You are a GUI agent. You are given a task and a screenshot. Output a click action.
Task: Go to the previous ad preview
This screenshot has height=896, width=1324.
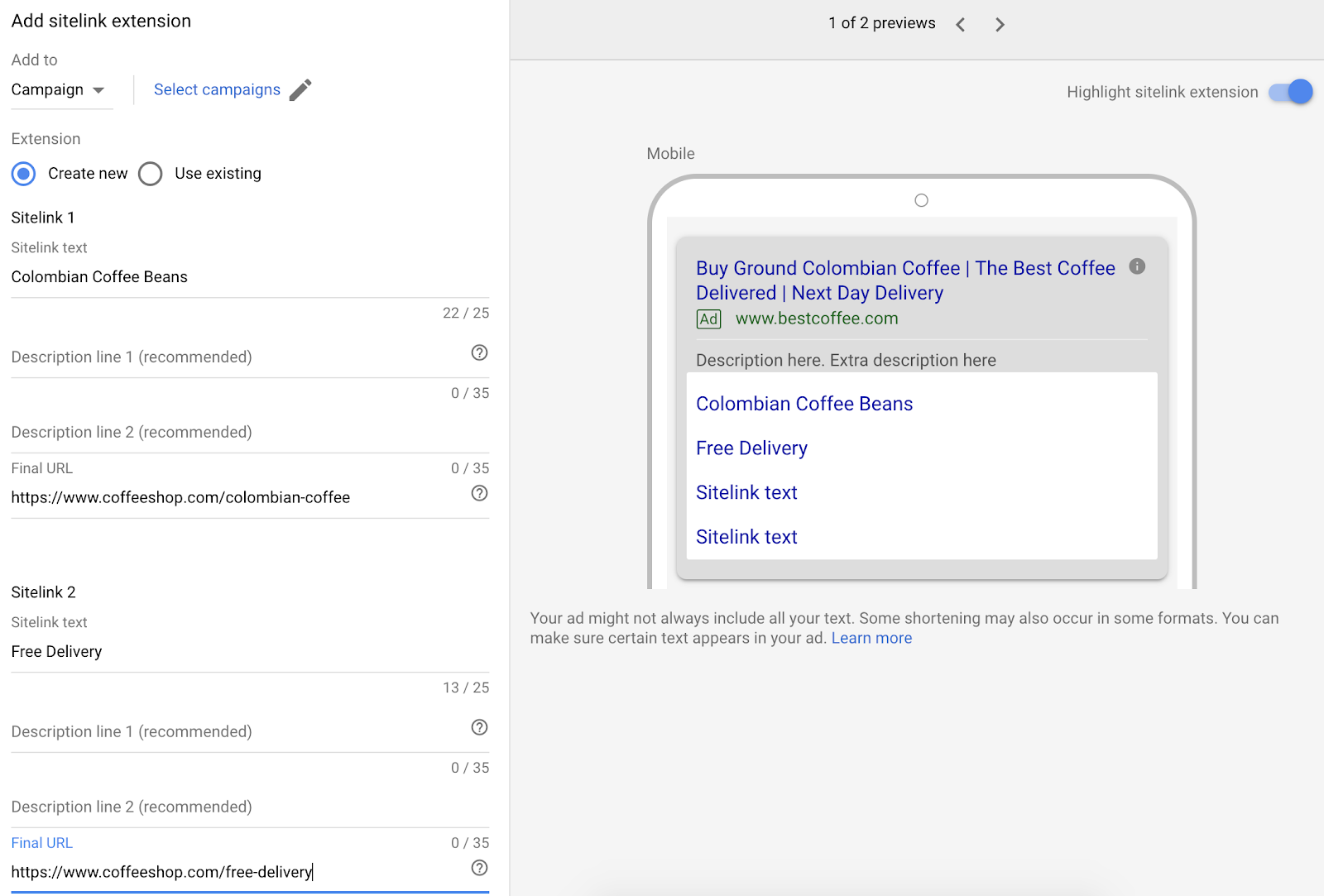(961, 25)
